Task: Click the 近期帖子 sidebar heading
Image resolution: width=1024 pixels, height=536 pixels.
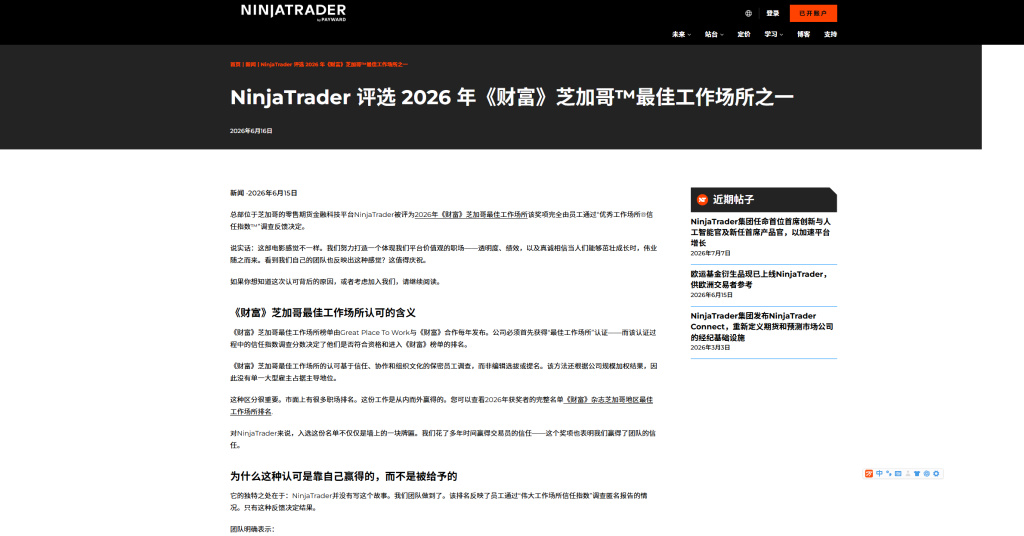Action: (x=733, y=200)
